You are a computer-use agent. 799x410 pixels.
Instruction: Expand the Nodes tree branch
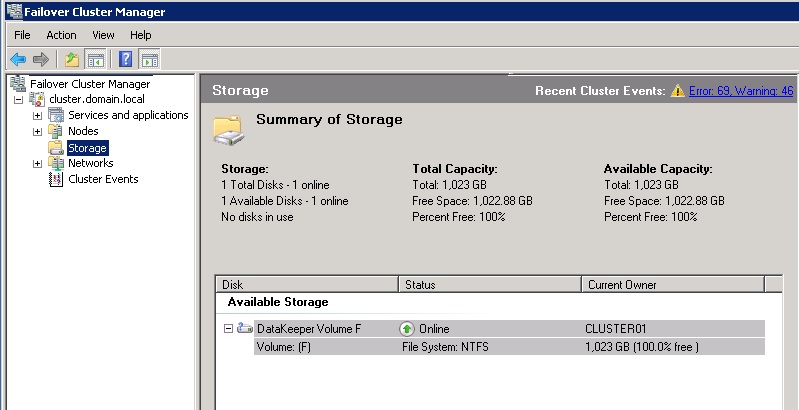point(37,132)
